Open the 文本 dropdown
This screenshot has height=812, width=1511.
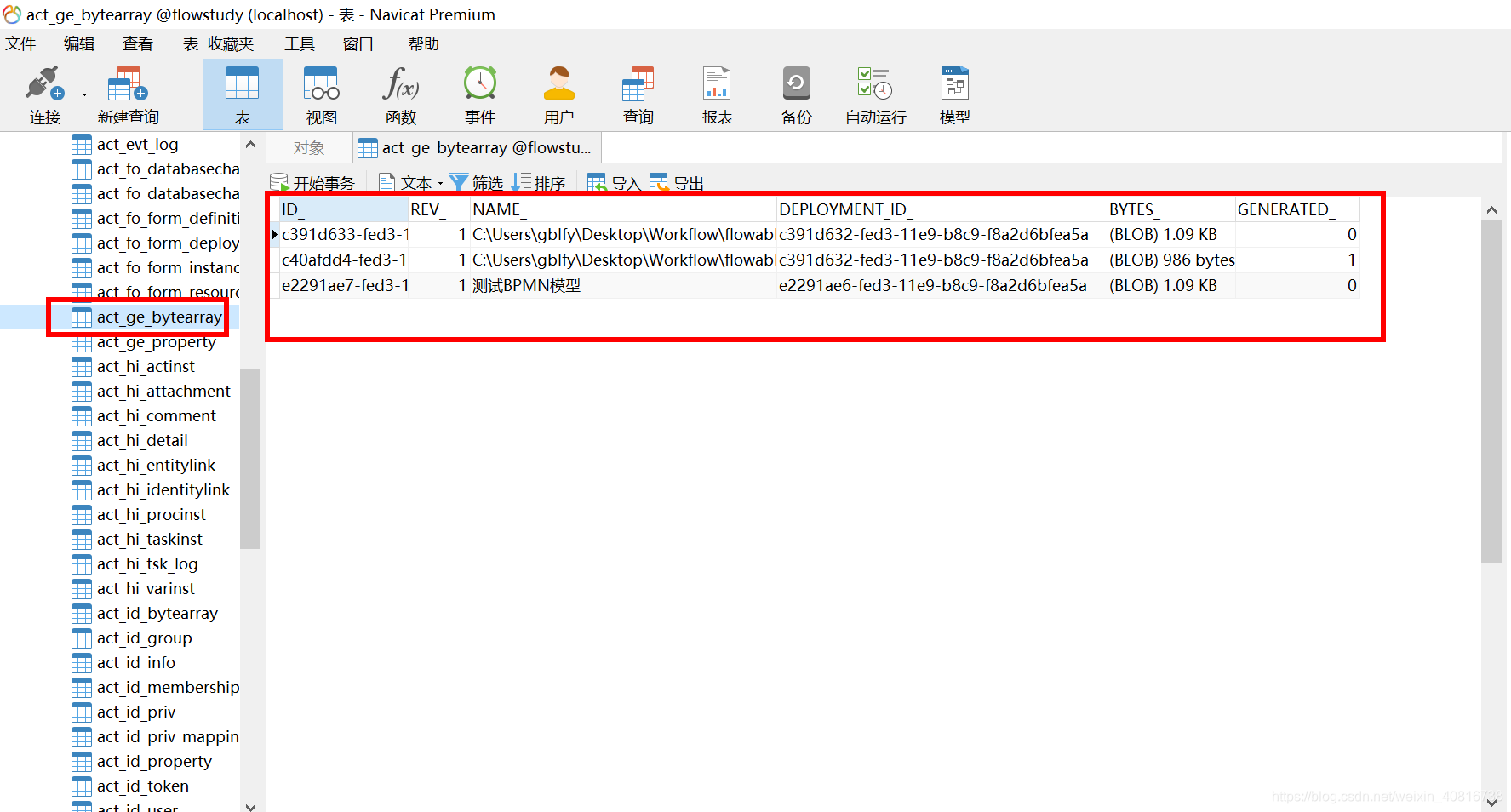(x=411, y=183)
